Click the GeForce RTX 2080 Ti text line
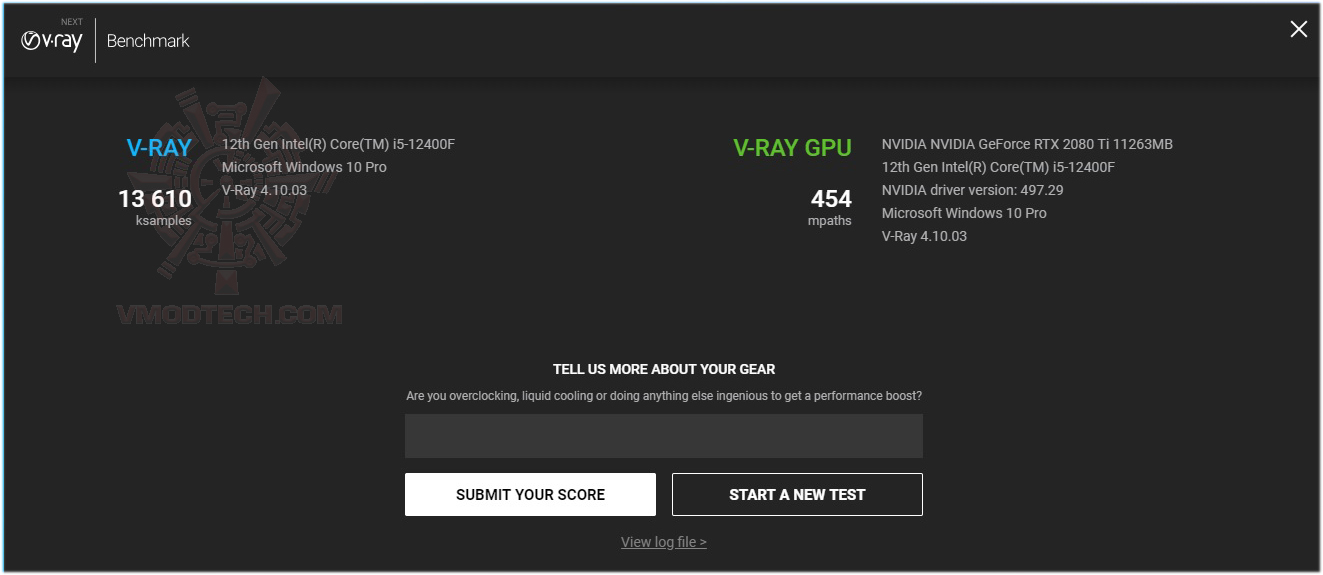1323x575 pixels. (1027, 144)
